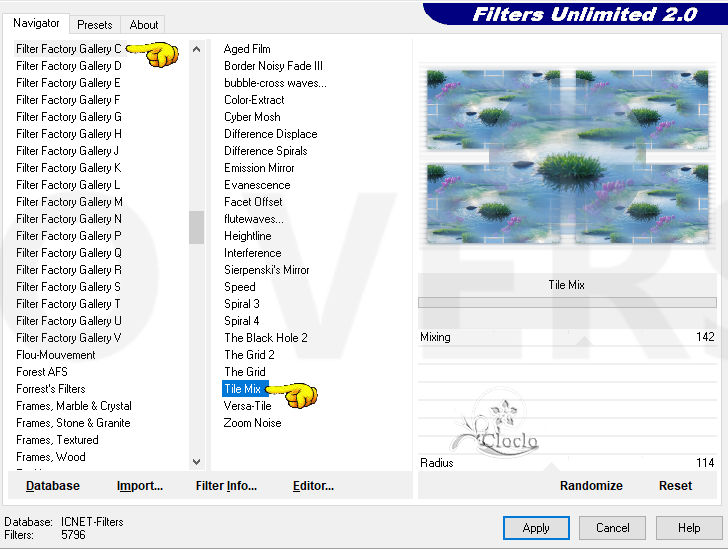Viewport: 728px width, 549px height.
Task: Select Filter Factory Gallery C category
Action: click(69, 49)
